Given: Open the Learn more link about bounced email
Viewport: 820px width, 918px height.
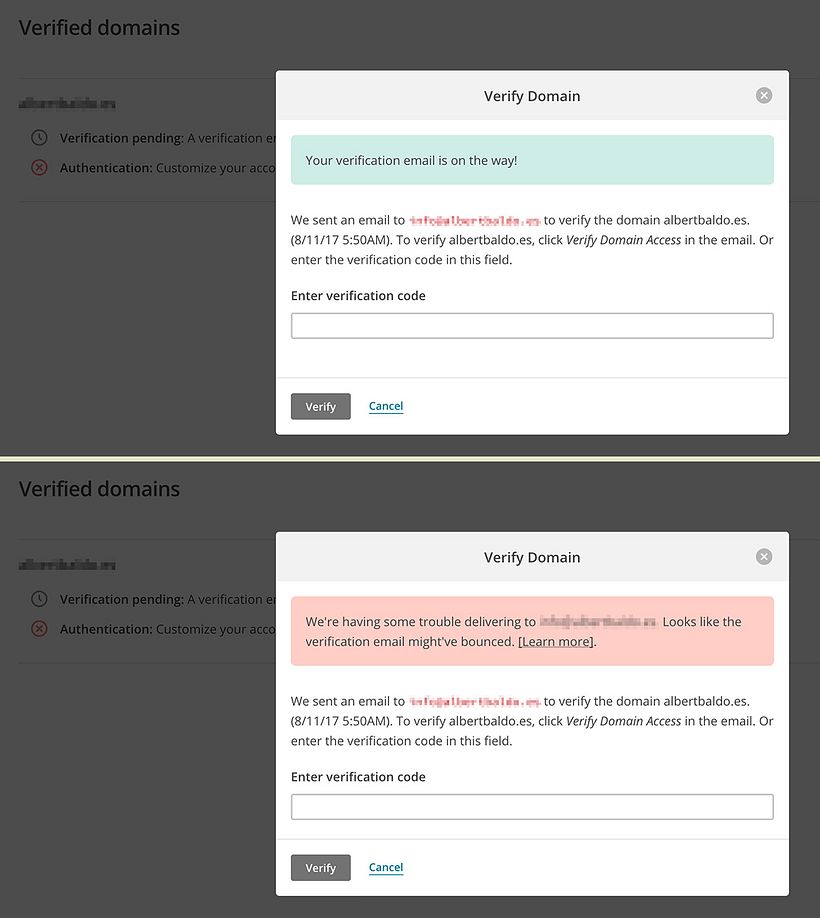Looking at the screenshot, I should (555, 641).
